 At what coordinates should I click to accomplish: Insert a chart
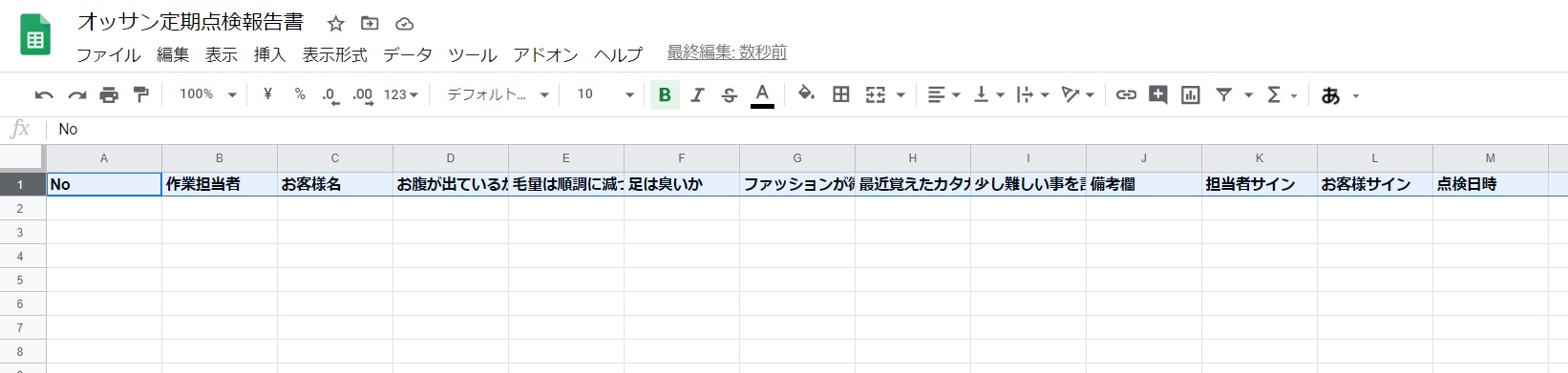coord(1191,94)
